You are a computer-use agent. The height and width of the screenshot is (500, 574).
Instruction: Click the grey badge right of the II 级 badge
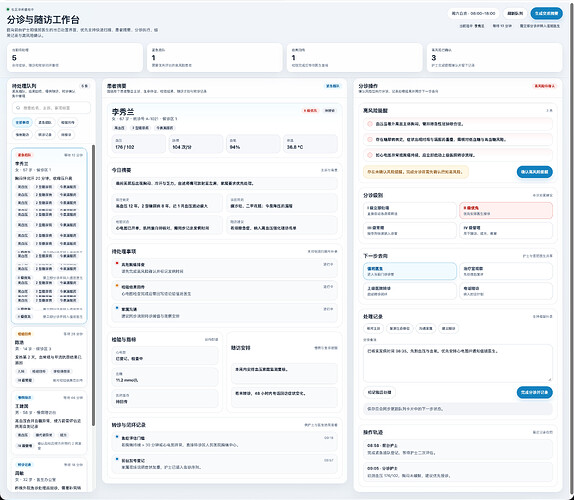[x=329, y=111]
